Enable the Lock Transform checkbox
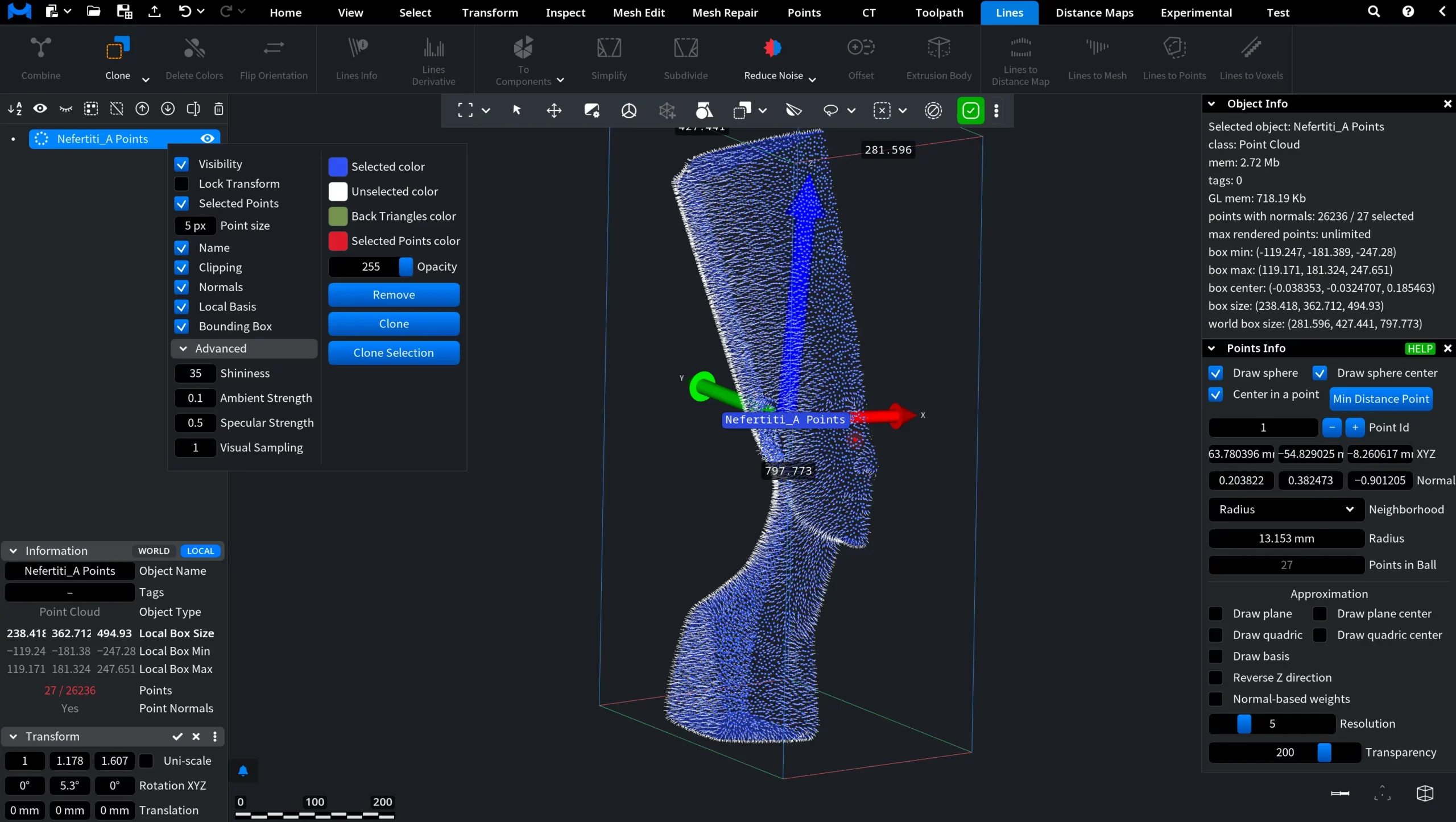1456x822 pixels. coord(181,184)
